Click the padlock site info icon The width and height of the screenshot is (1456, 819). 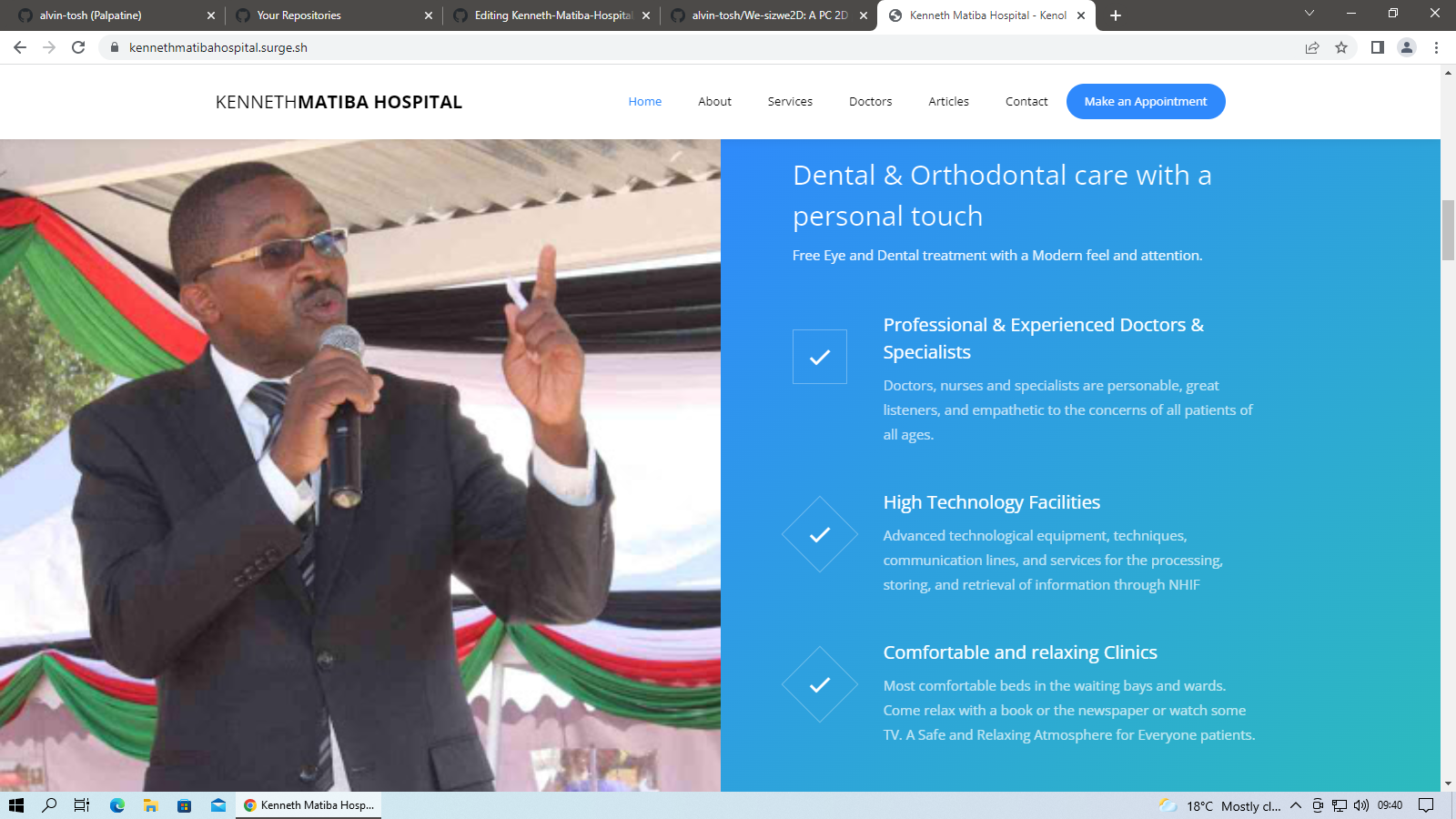pyautogui.click(x=115, y=47)
